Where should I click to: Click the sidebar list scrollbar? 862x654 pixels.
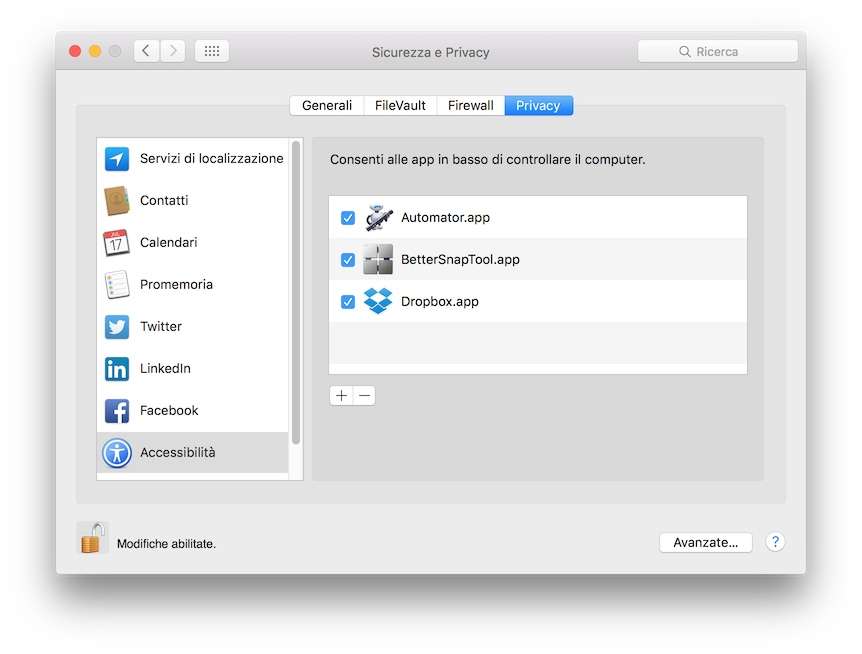[x=296, y=292]
